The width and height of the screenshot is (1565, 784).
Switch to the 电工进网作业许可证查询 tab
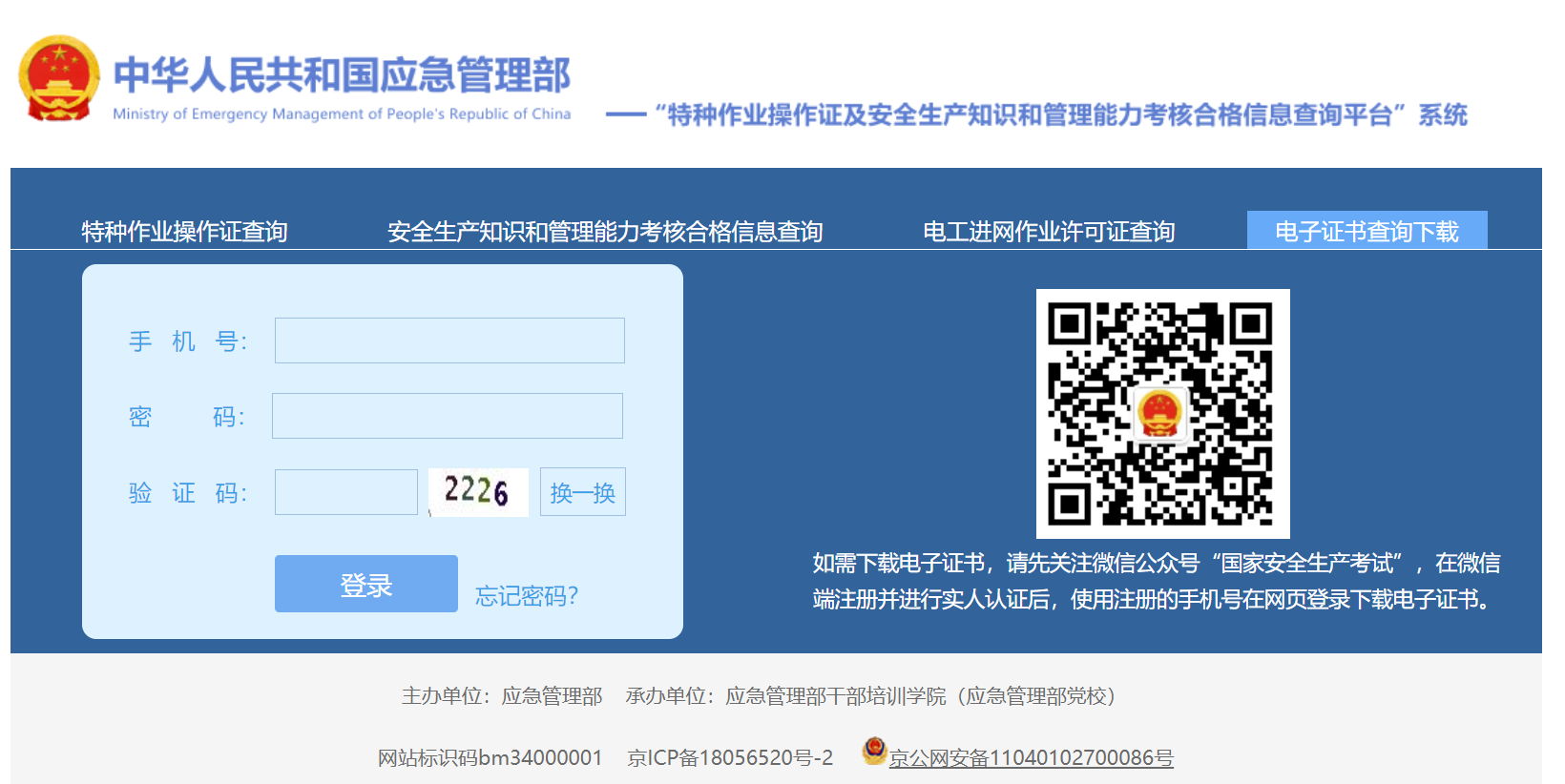coord(1049,232)
